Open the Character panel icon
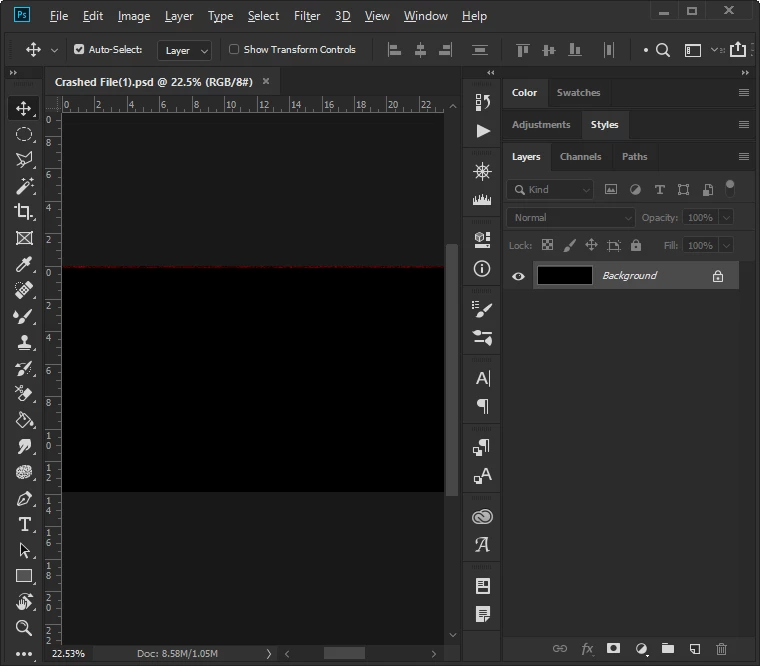Screen dimensions: 760x666 pyautogui.click(x=483, y=378)
